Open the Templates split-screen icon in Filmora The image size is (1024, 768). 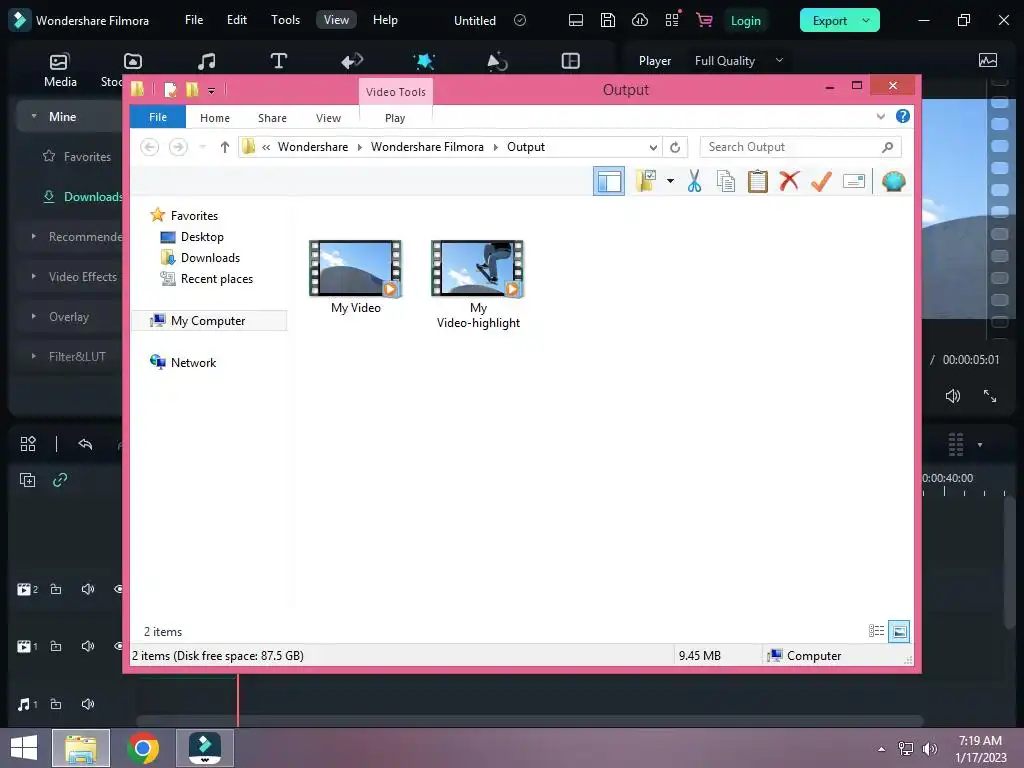pyautogui.click(x=570, y=61)
